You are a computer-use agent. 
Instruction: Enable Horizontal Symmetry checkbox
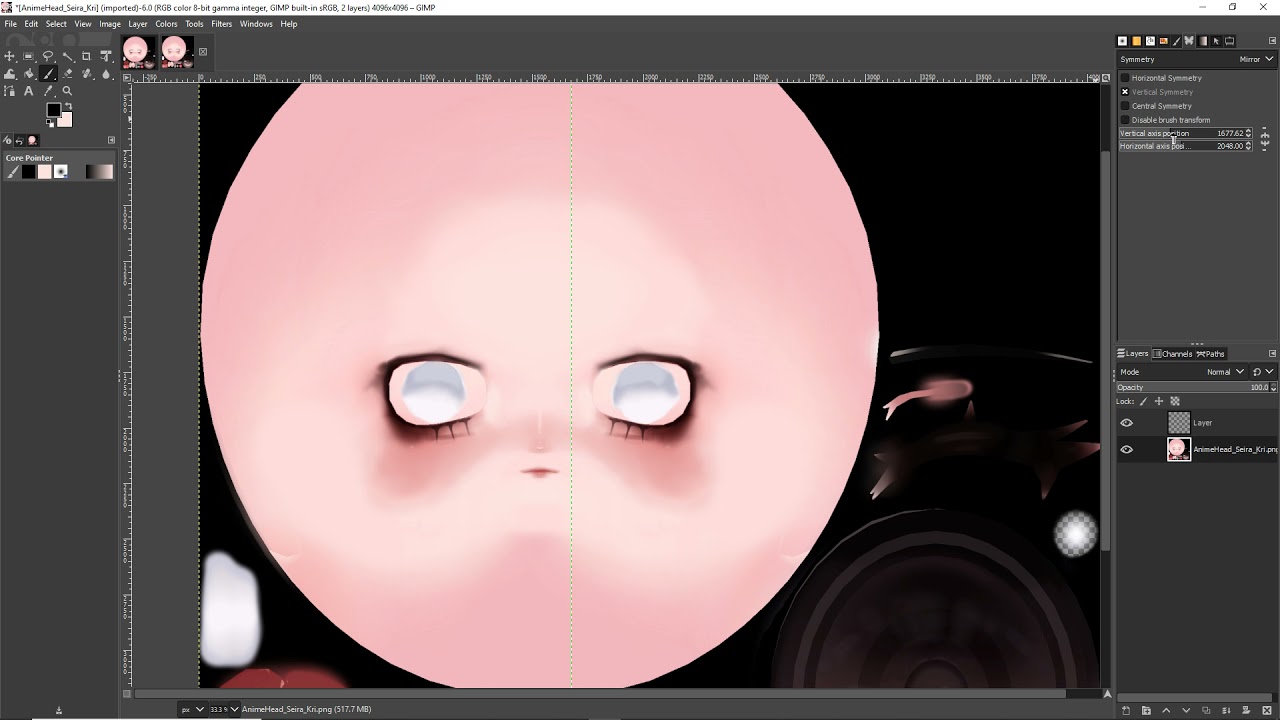click(x=1125, y=78)
